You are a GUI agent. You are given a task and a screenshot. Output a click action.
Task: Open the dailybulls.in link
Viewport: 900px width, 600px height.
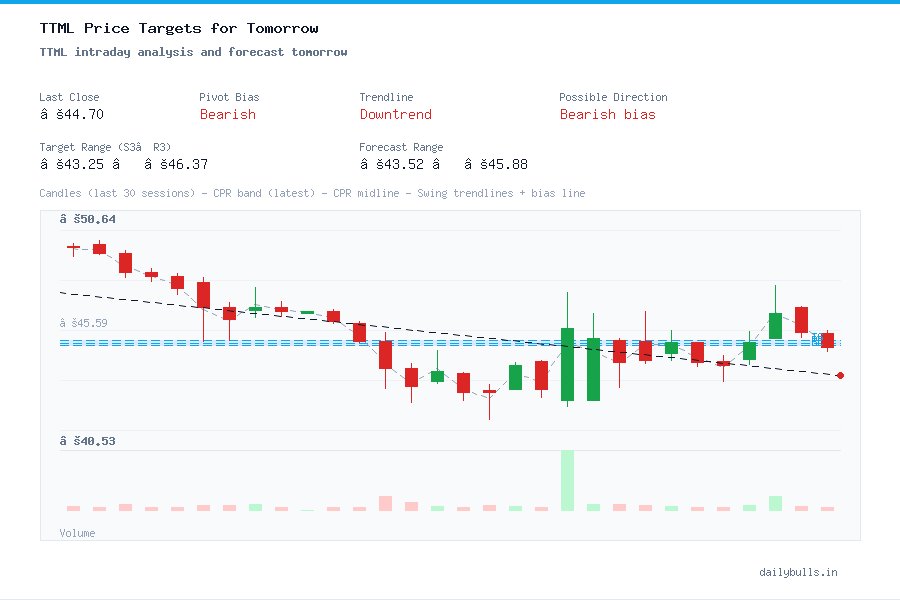[800, 572]
